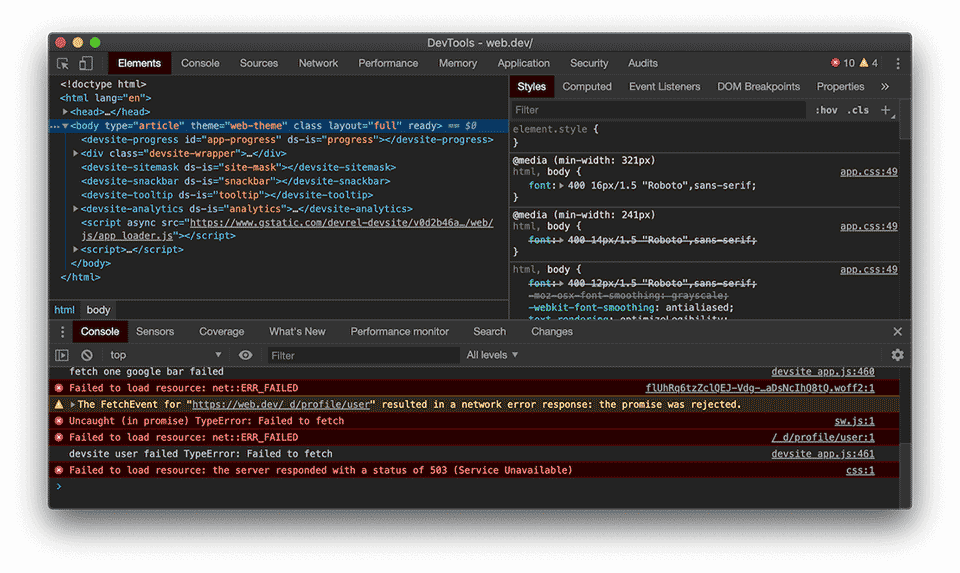This screenshot has height=573, width=960.
Task: Open the drawer three-dot menu
Action: pos(62,332)
